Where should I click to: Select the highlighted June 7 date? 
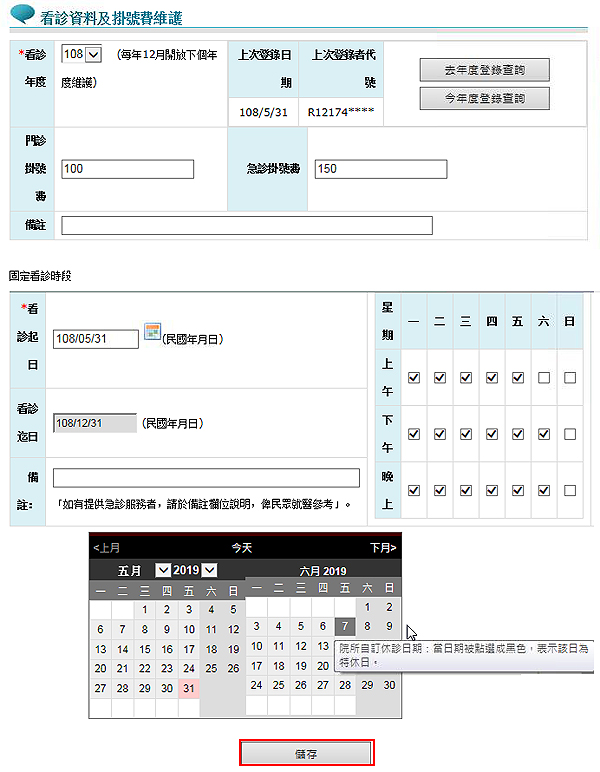click(344, 627)
